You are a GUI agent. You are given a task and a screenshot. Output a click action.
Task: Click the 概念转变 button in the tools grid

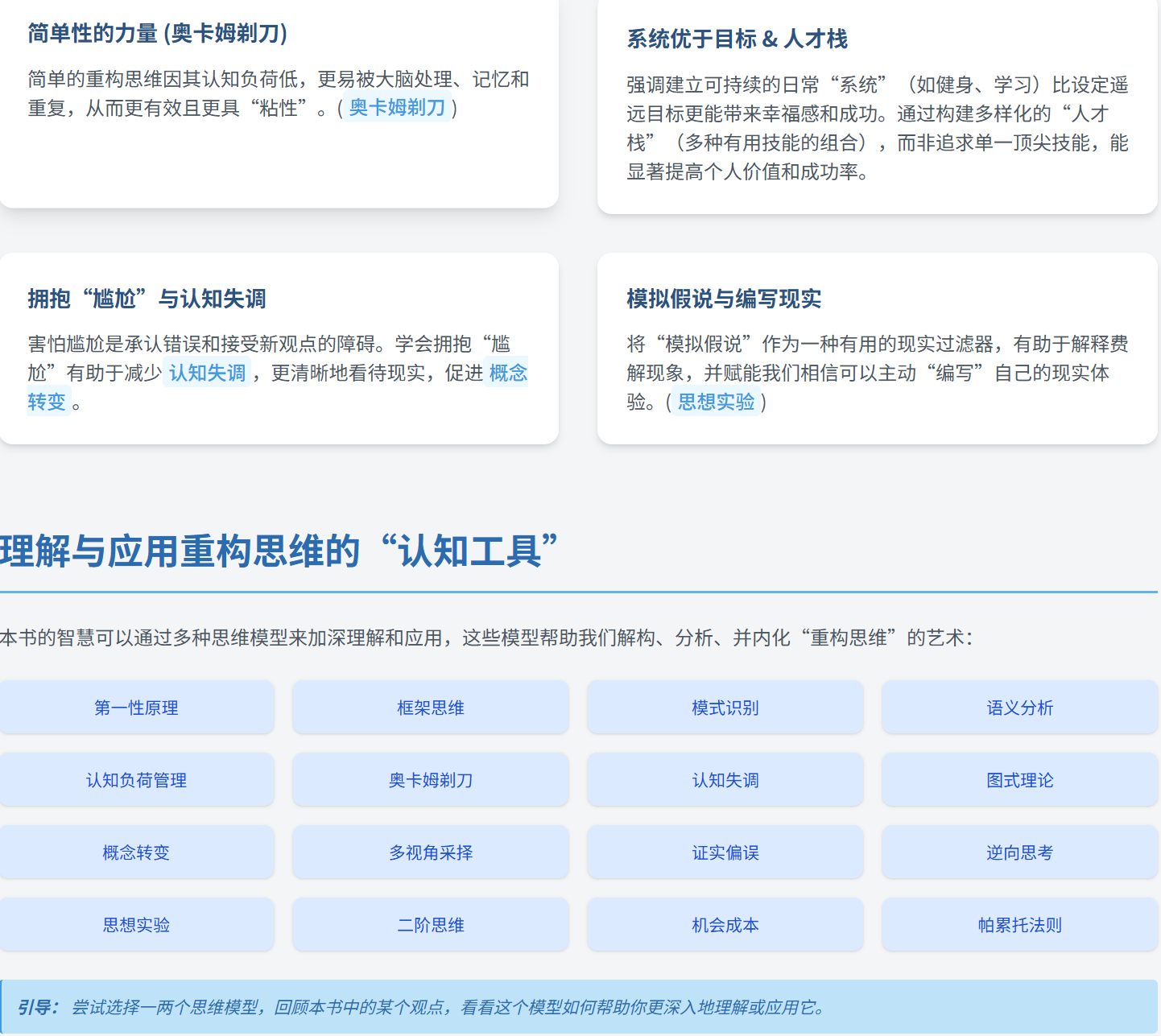point(136,852)
